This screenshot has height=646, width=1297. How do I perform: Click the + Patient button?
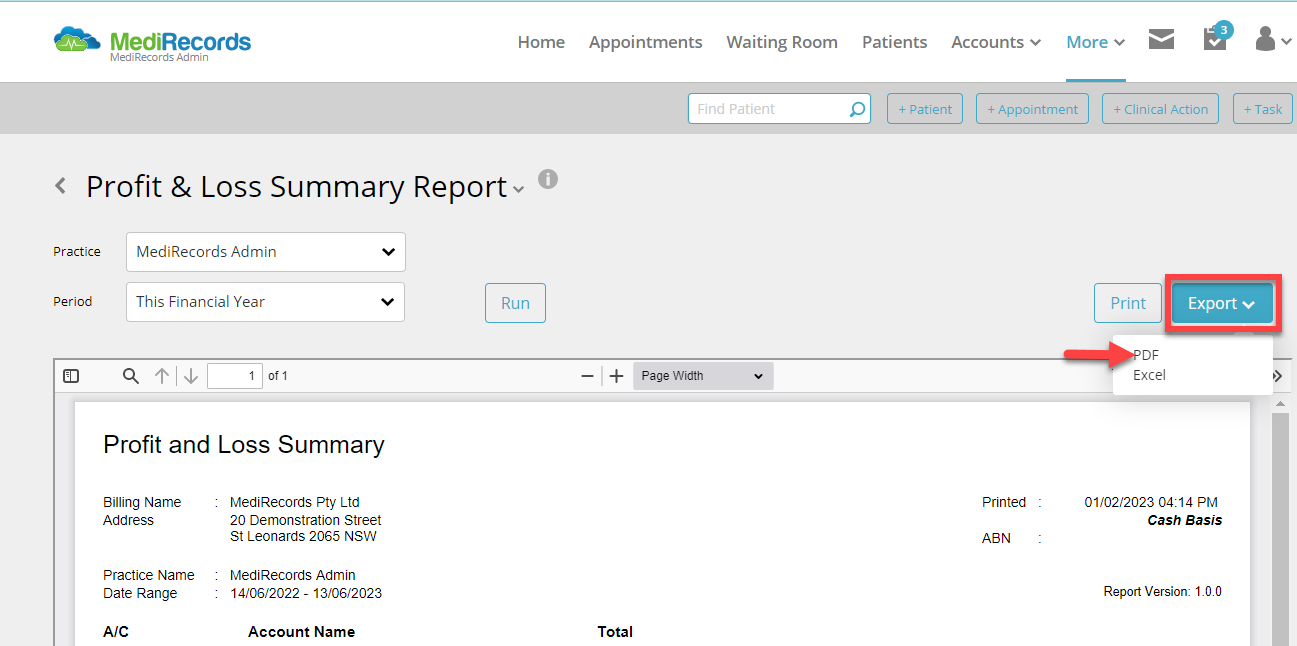925,109
